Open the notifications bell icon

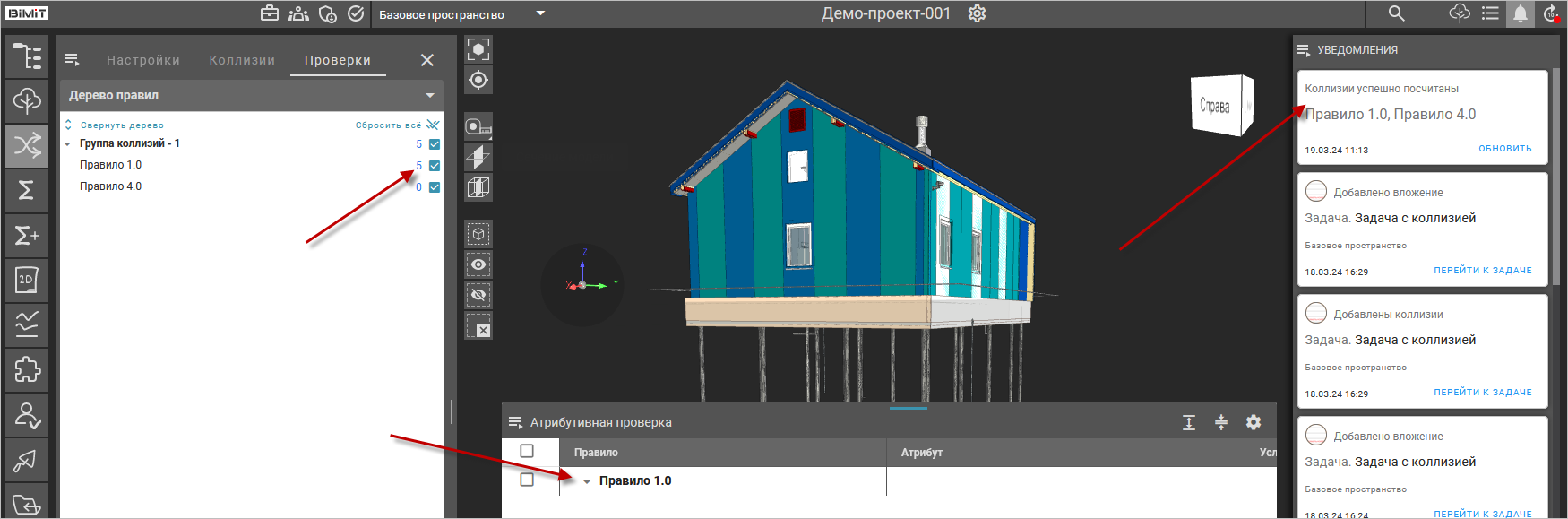tap(1521, 13)
